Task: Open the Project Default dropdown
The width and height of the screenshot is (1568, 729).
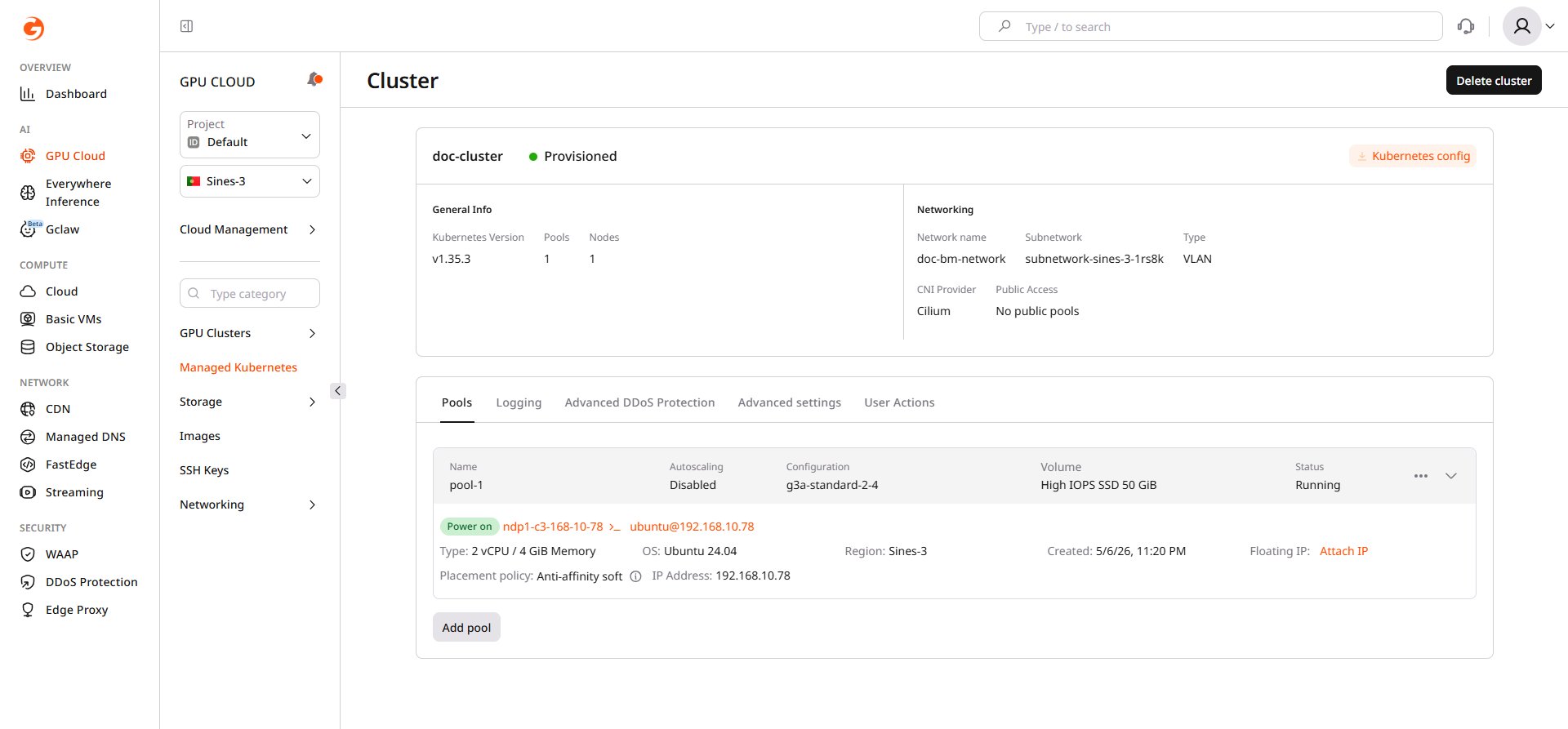Action: coord(249,135)
